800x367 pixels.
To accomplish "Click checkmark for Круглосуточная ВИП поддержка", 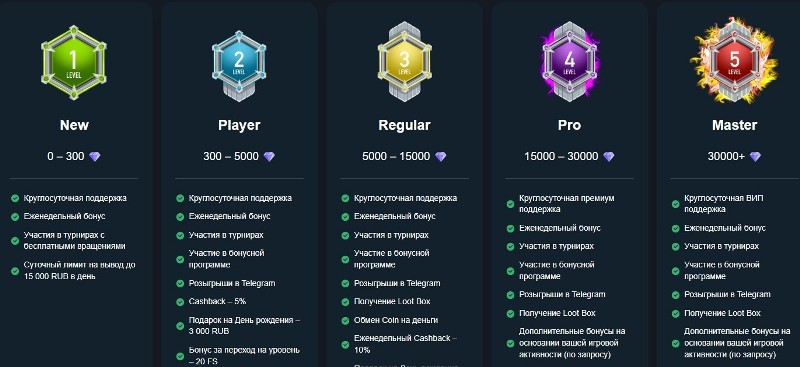I will click(676, 204).
